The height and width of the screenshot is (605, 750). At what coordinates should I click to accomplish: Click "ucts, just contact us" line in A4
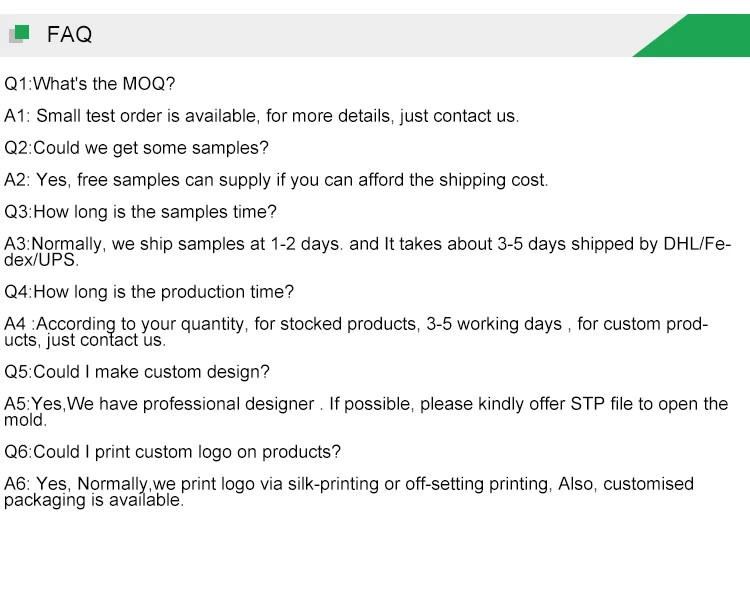click(x=85, y=340)
